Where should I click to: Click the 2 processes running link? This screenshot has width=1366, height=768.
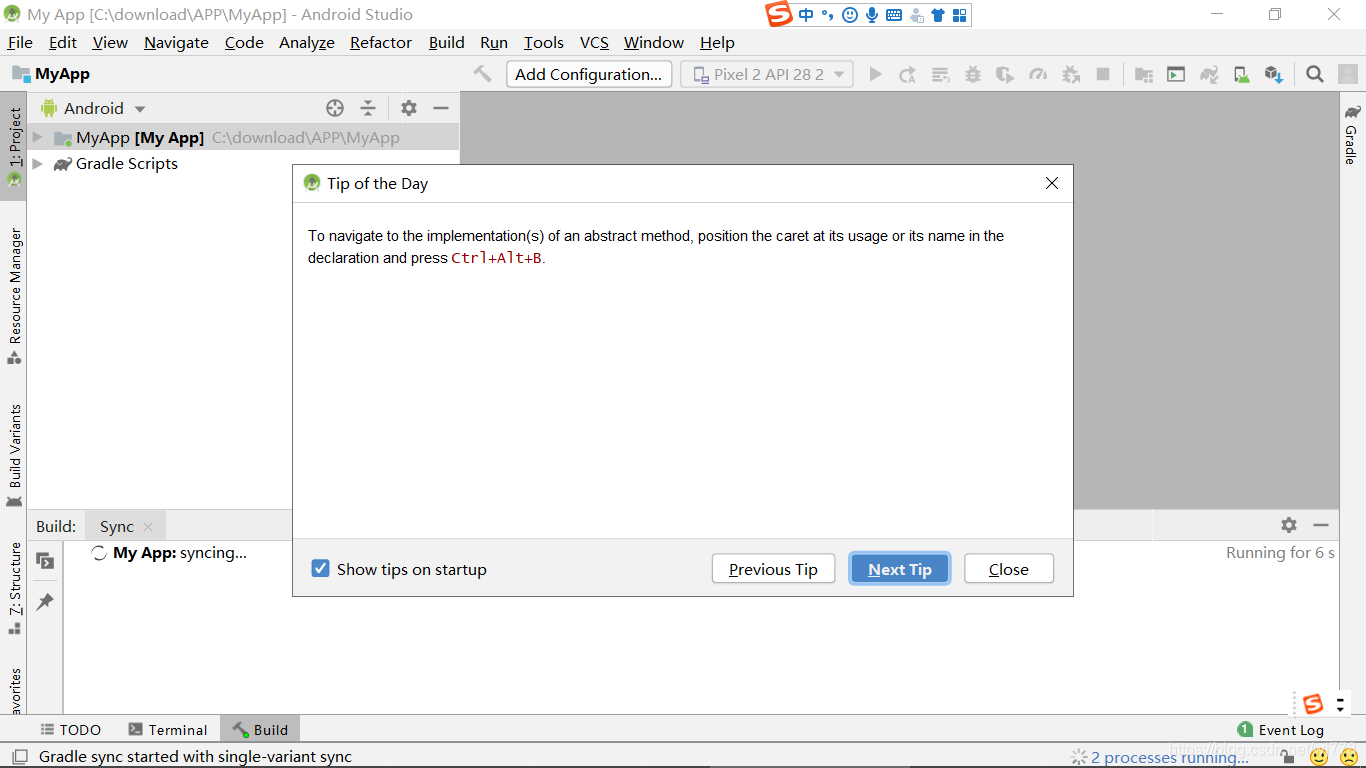[x=1170, y=757]
